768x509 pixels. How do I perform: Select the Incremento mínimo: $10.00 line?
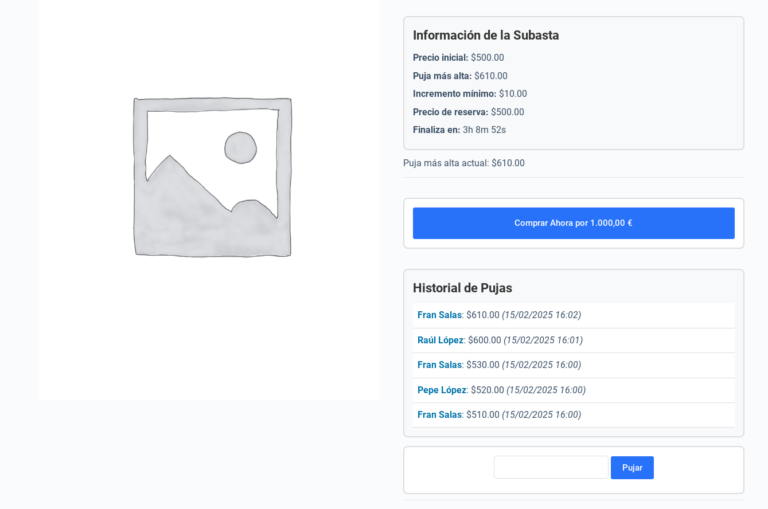470,94
